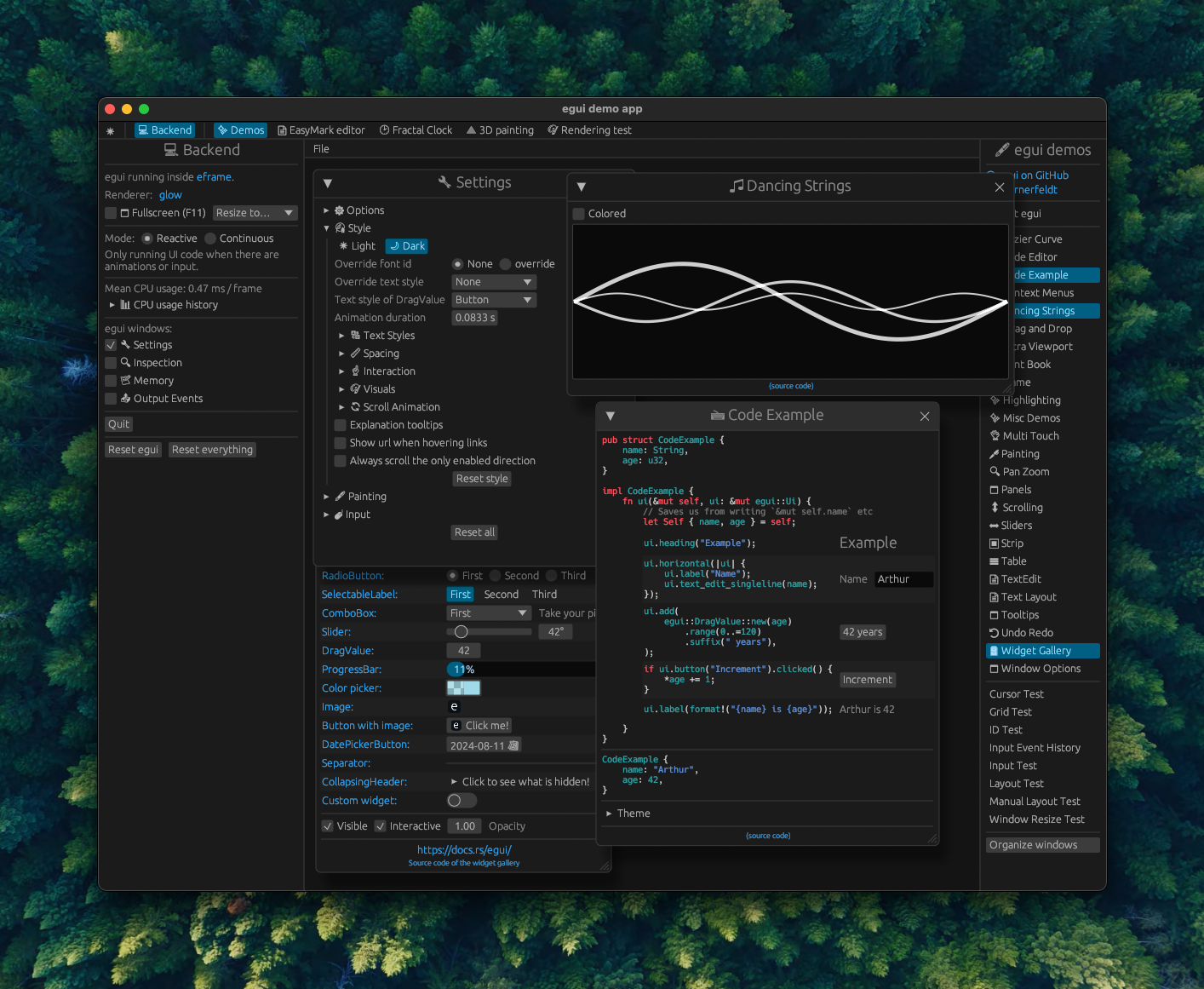Collapse Code Example window with title triangle
1204x989 pixels.
pos(611,416)
